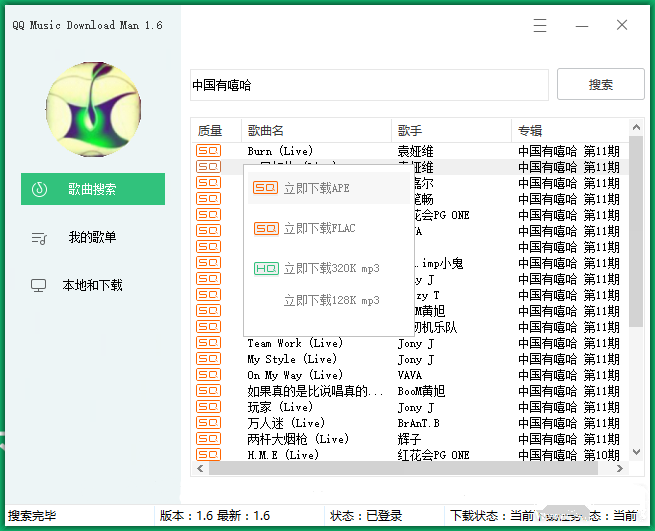The width and height of the screenshot is (655, 531).
Task: Click the SQ icon for 万人迷 (Live)
Action: [208, 423]
